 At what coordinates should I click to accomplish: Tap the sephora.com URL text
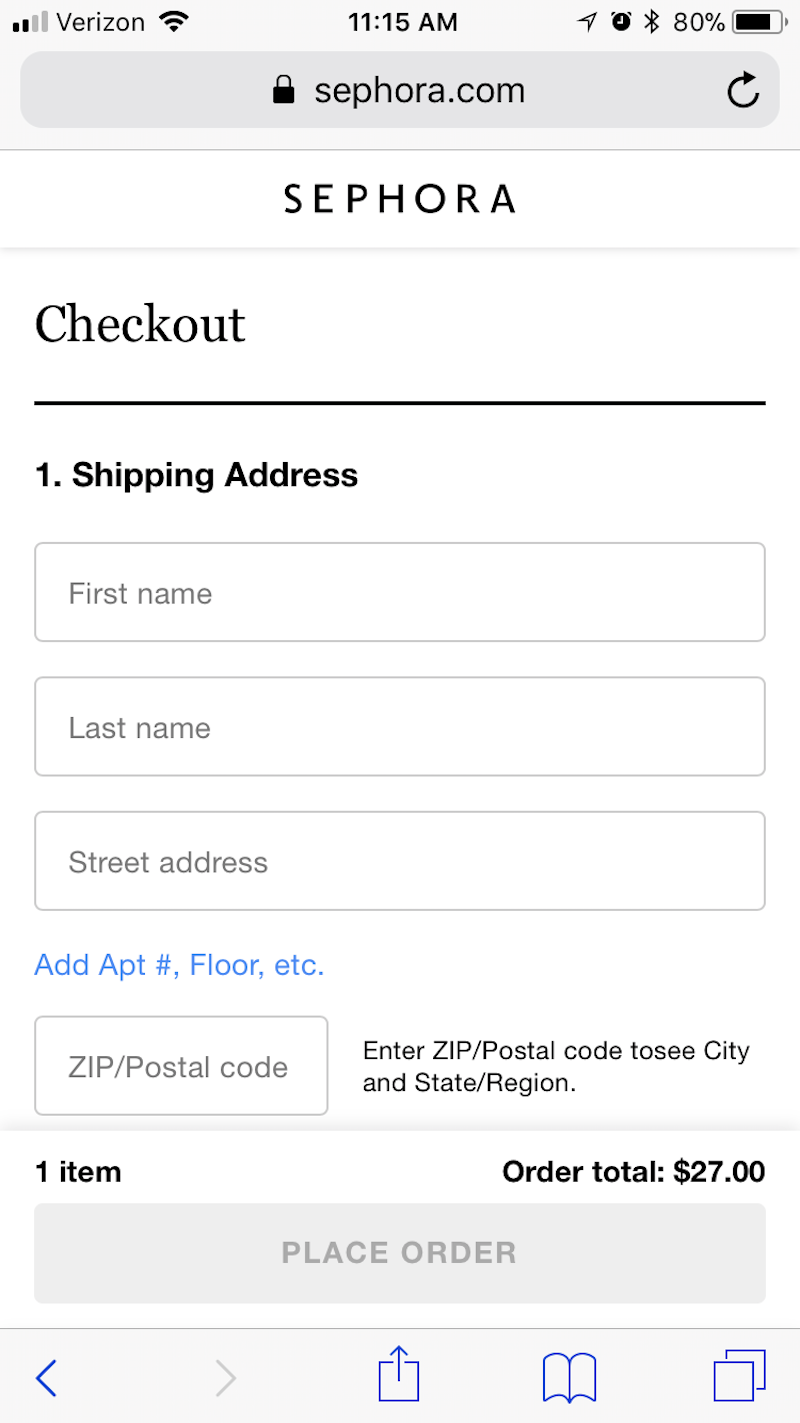(420, 91)
